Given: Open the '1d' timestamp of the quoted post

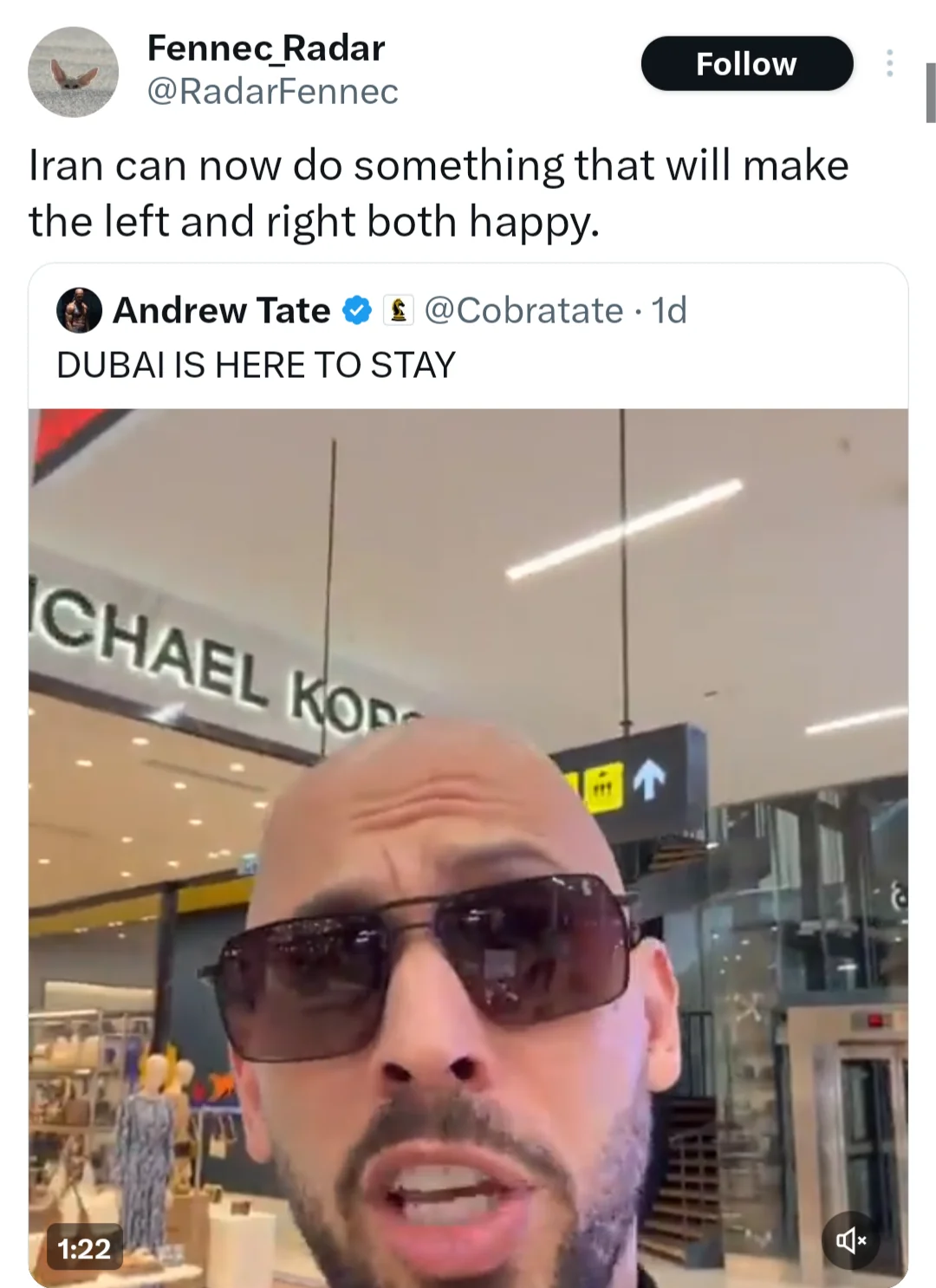Looking at the screenshot, I should 669,310.
